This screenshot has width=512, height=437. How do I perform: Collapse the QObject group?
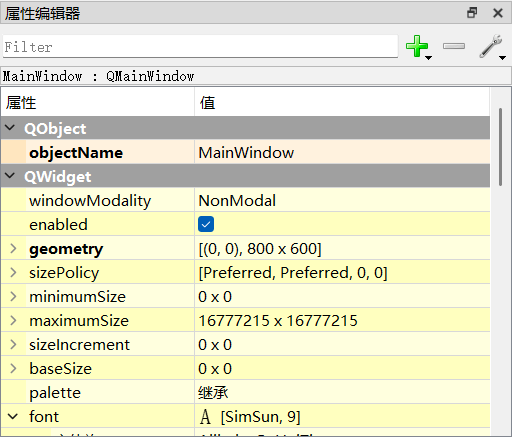pyautogui.click(x=10, y=128)
